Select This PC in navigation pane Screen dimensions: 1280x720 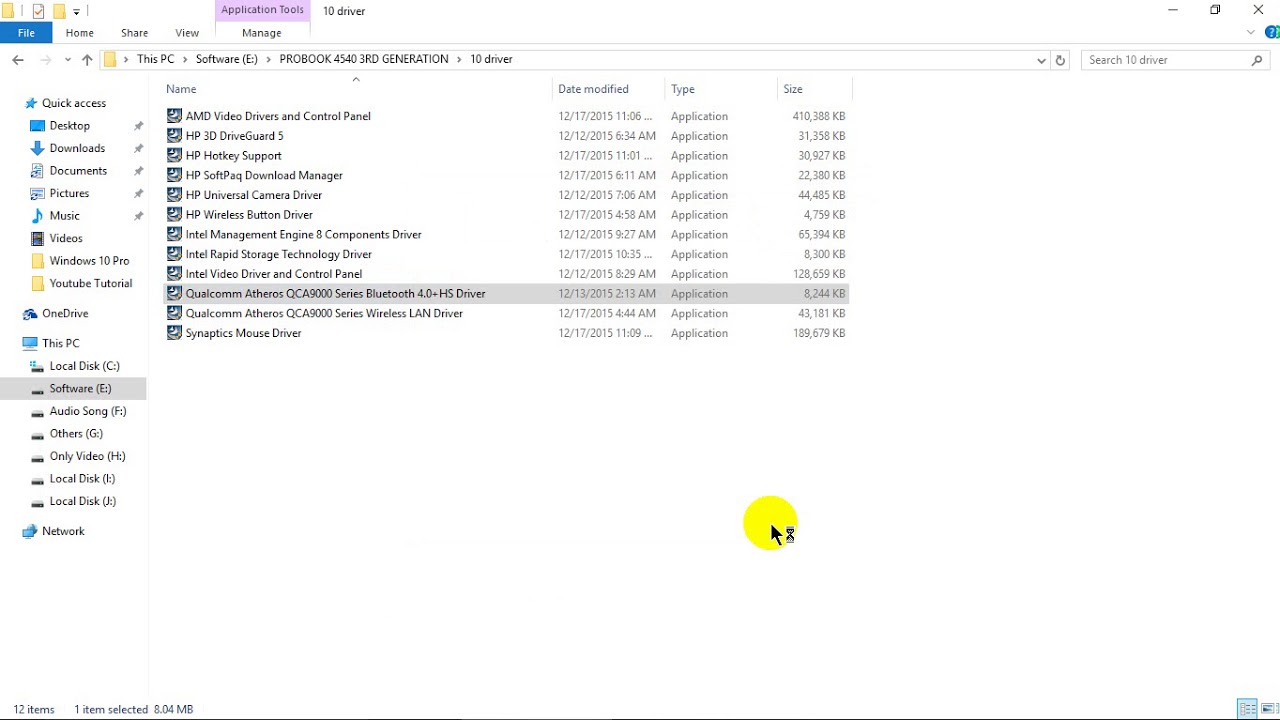tap(60, 343)
